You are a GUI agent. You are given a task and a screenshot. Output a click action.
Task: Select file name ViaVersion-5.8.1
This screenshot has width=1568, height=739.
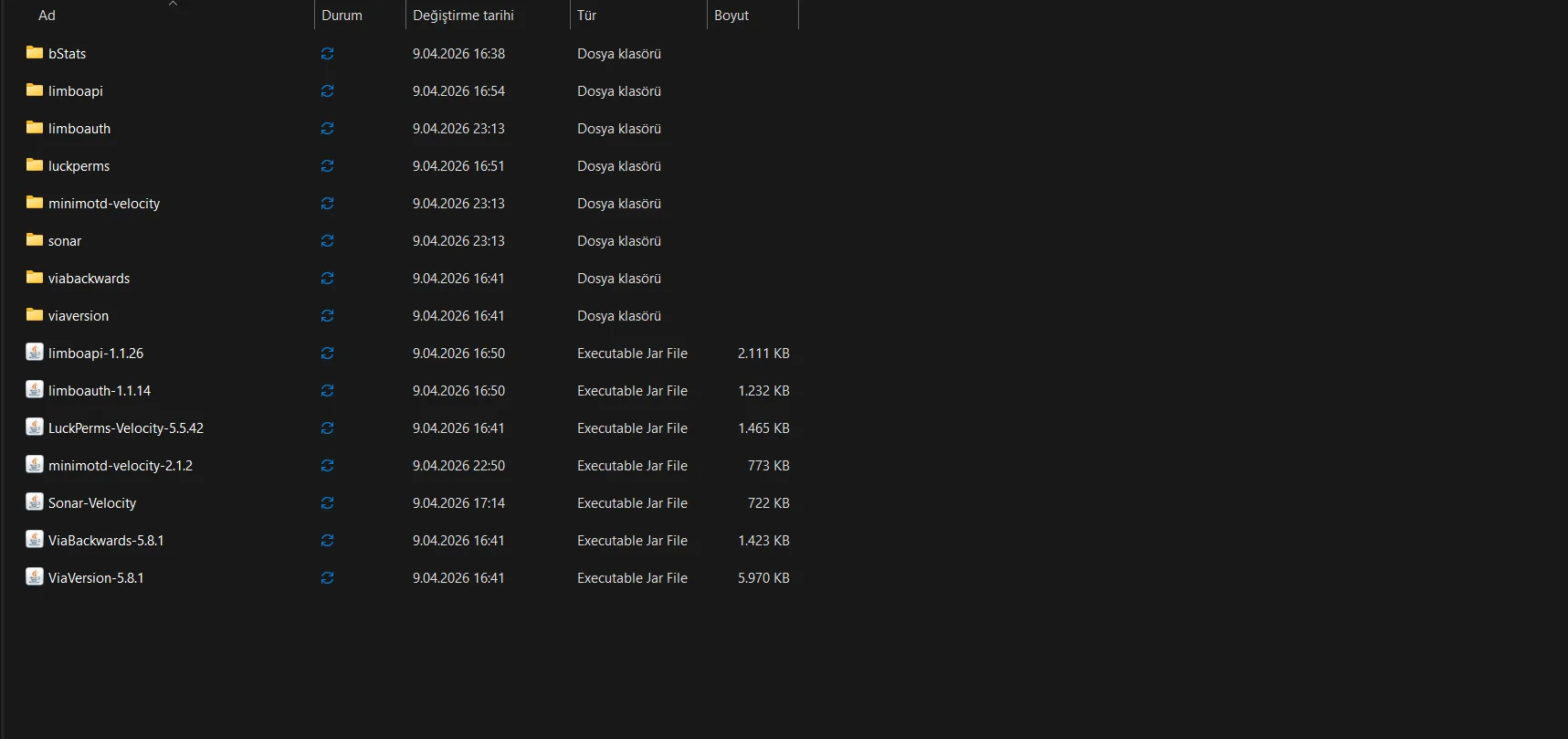tap(96, 578)
